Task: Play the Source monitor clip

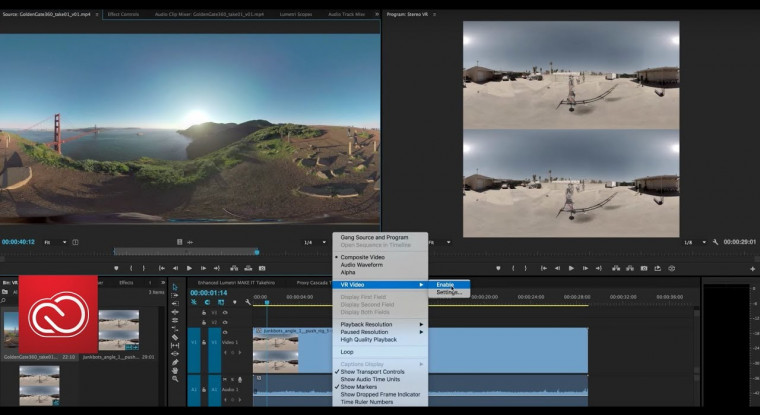Action: pyautogui.click(x=189, y=268)
